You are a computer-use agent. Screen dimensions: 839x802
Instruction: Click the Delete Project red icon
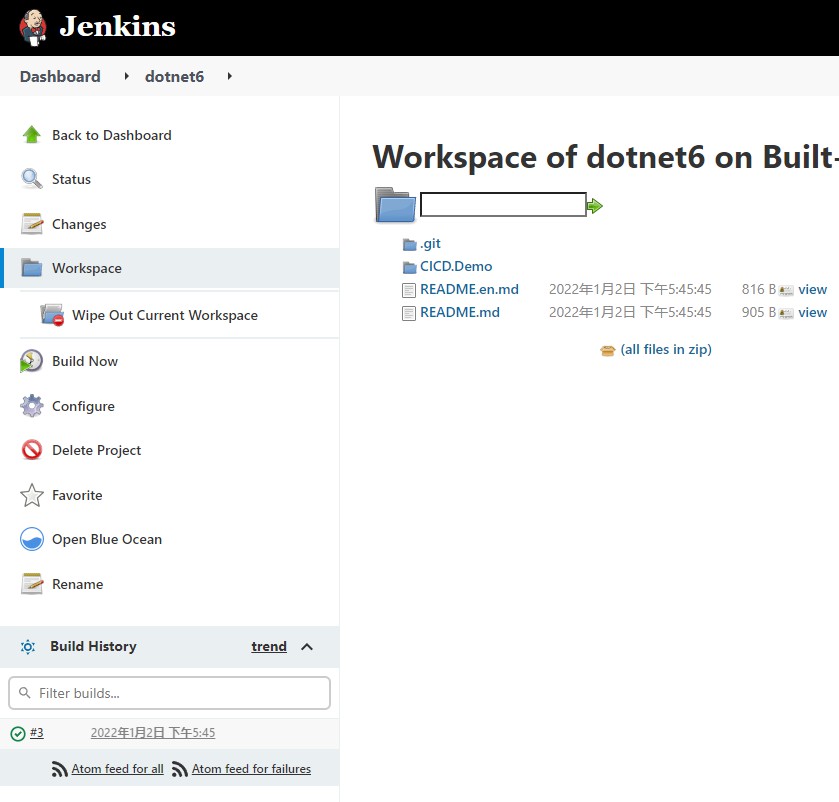tap(32, 450)
